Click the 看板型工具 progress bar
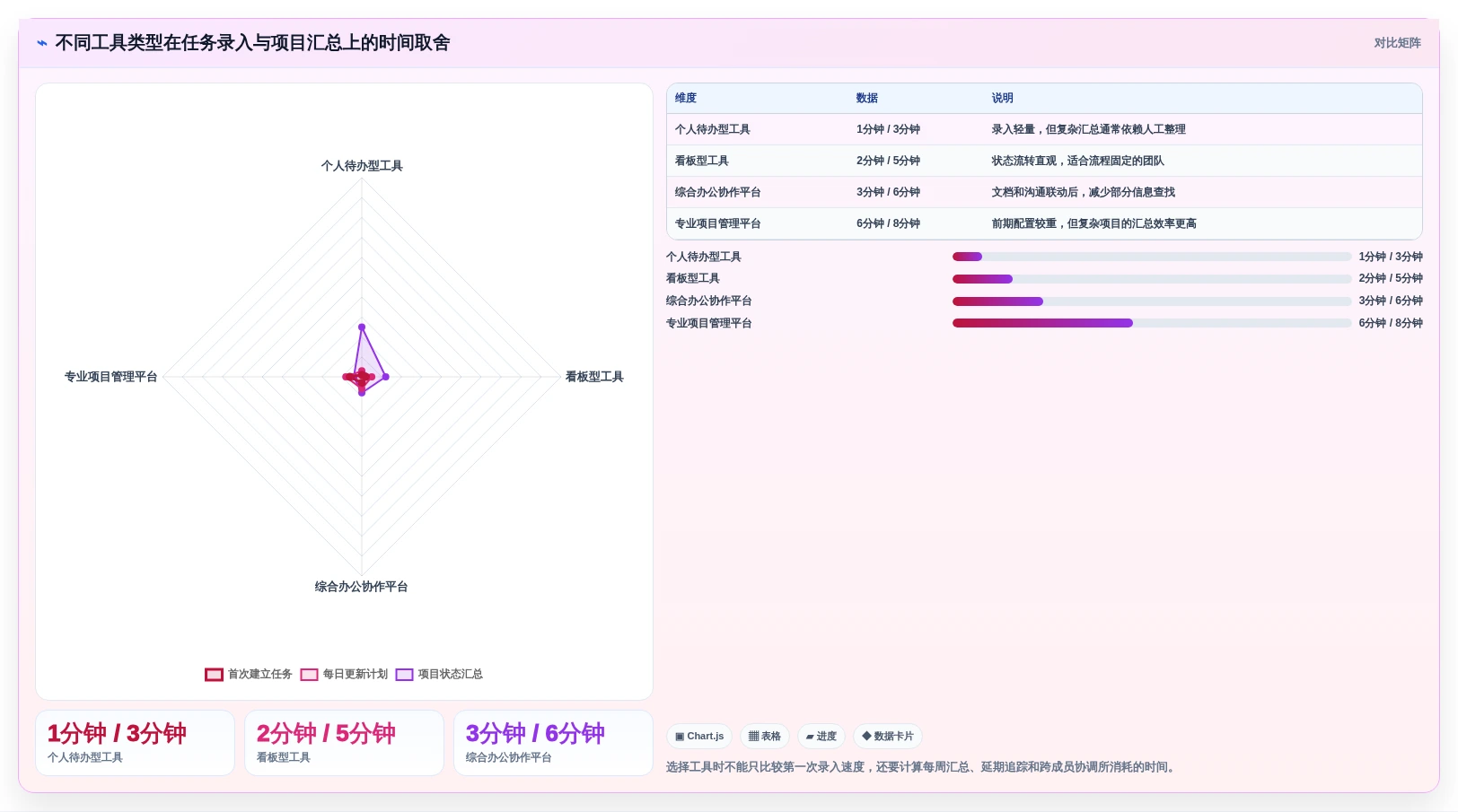 (1152, 279)
